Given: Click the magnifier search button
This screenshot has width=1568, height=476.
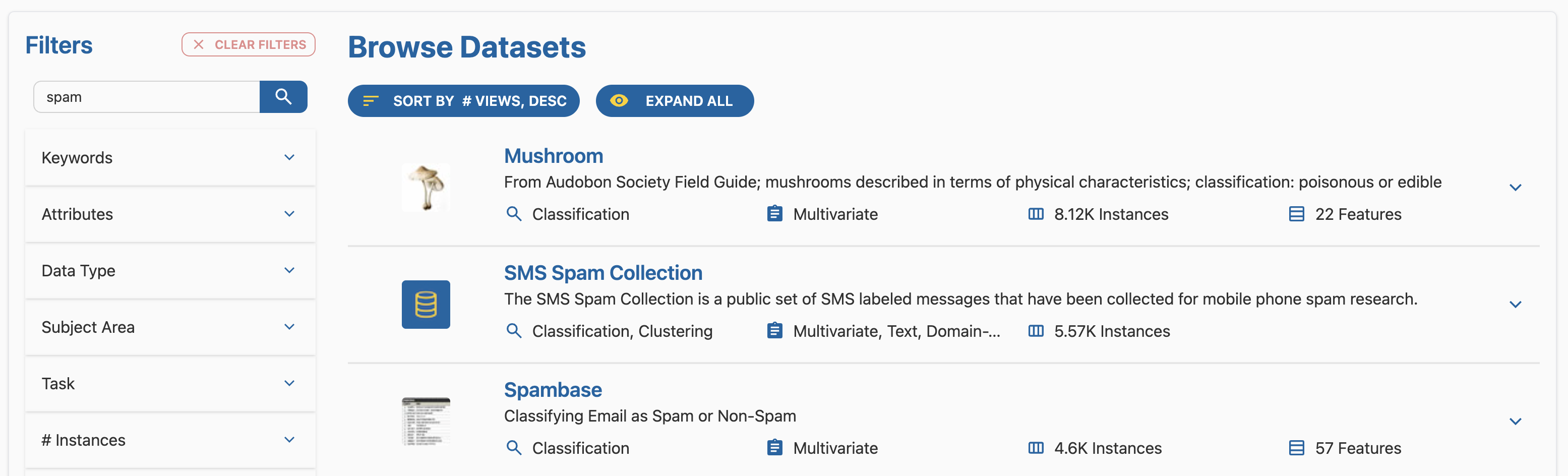Looking at the screenshot, I should (283, 97).
